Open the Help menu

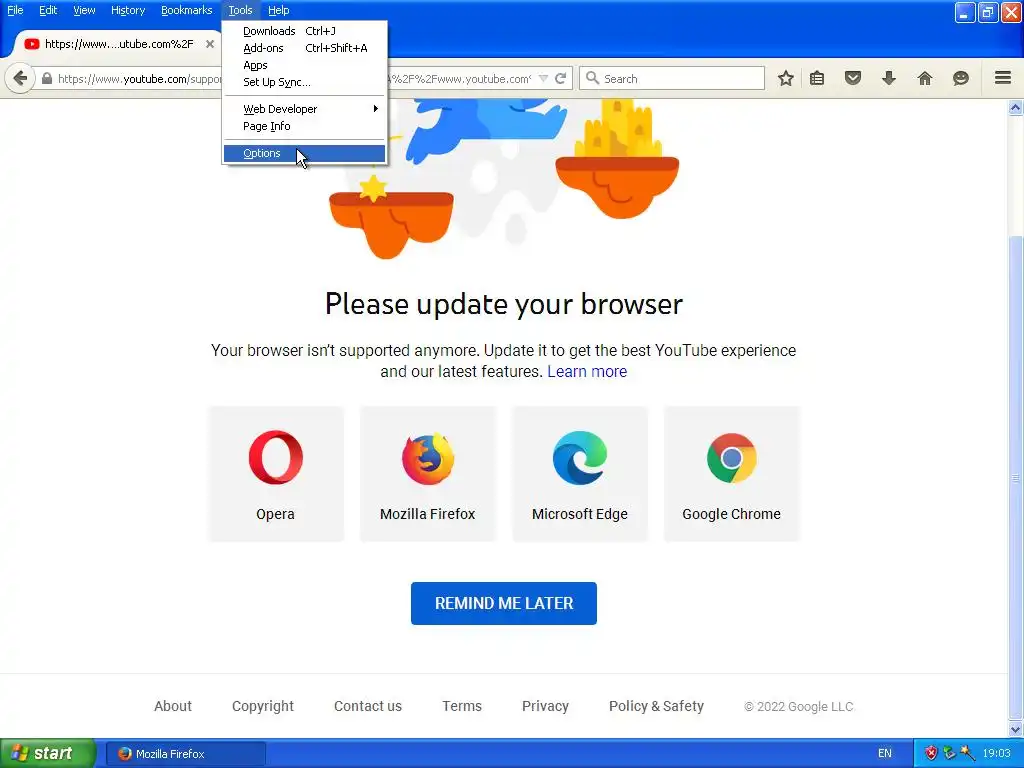[278, 10]
